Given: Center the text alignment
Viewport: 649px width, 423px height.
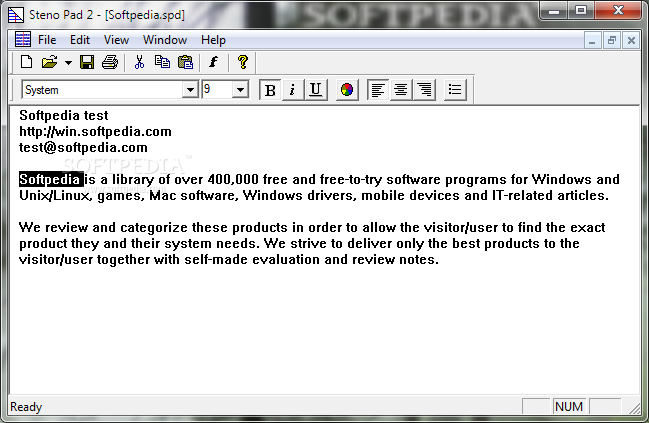Looking at the screenshot, I should (x=401, y=90).
